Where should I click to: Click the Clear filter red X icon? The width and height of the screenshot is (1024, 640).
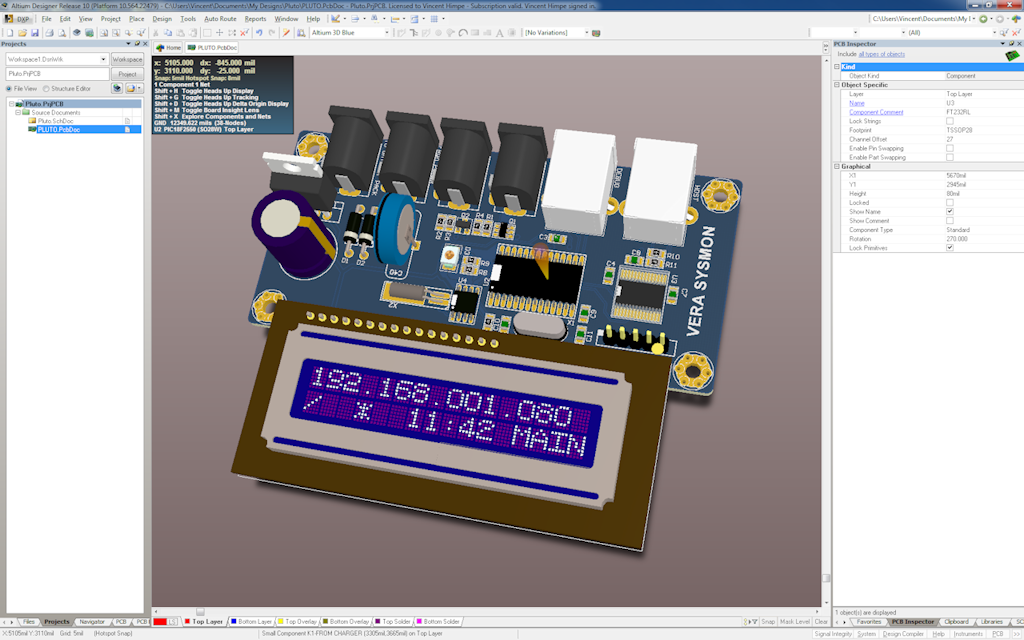pyautogui.click(x=244, y=33)
